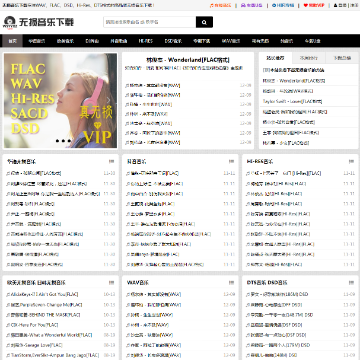This screenshot has height=360, width=360.
Task: Go to the 首页 home tab in the navigation bar
Action: [12, 41]
